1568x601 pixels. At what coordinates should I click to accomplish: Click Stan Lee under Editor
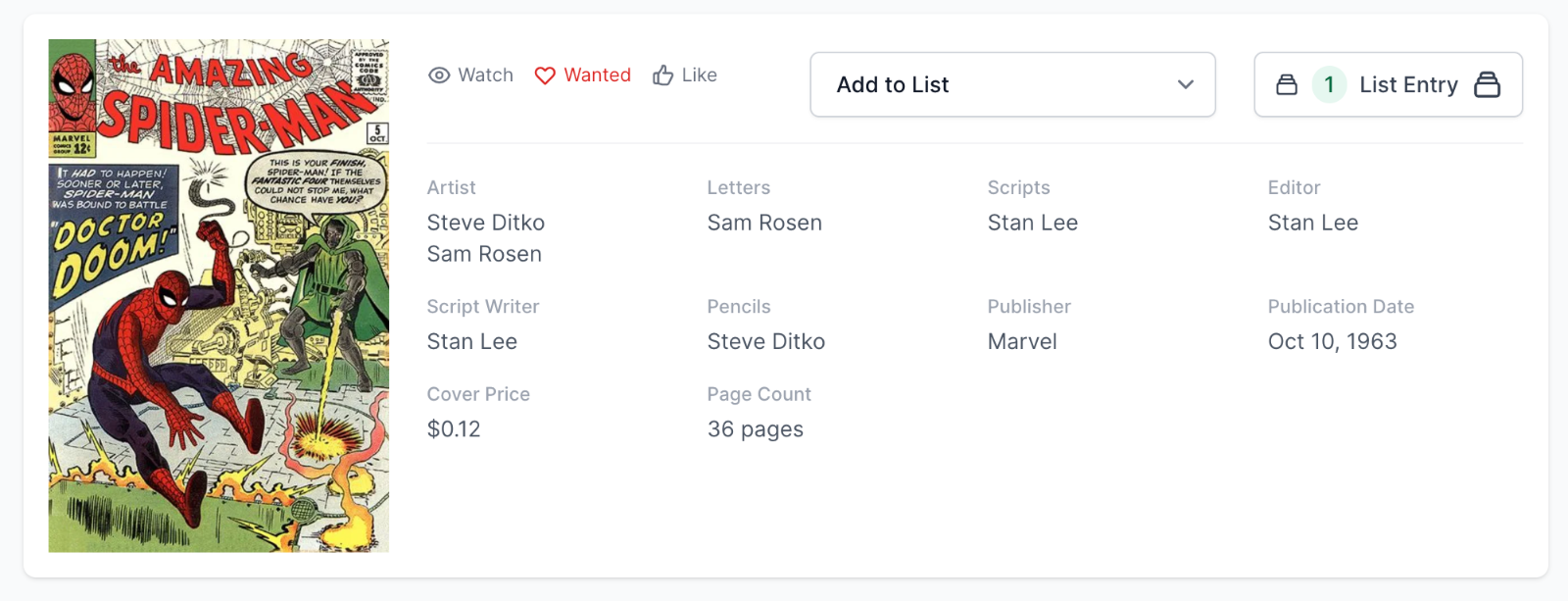pos(1312,223)
